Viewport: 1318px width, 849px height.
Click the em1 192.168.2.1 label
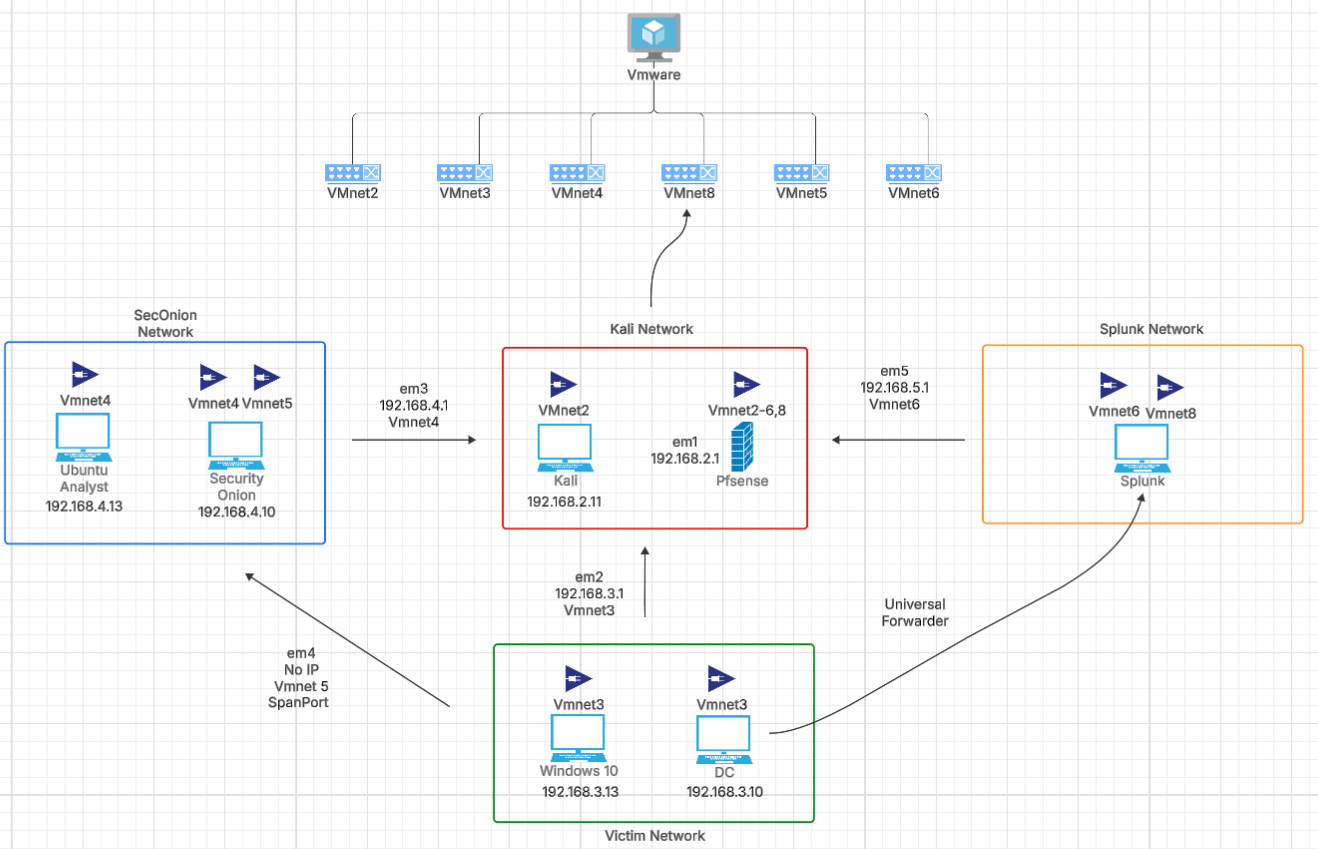[x=686, y=449]
